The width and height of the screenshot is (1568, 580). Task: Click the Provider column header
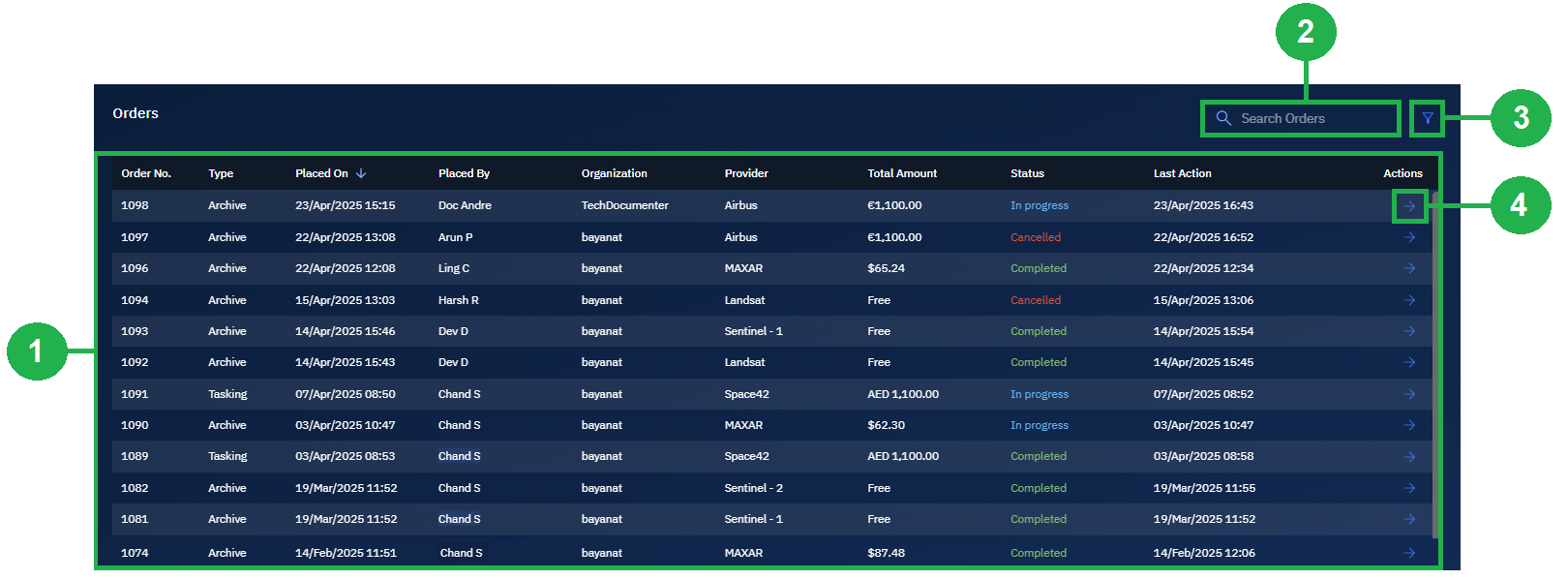[x=746, y=173]
